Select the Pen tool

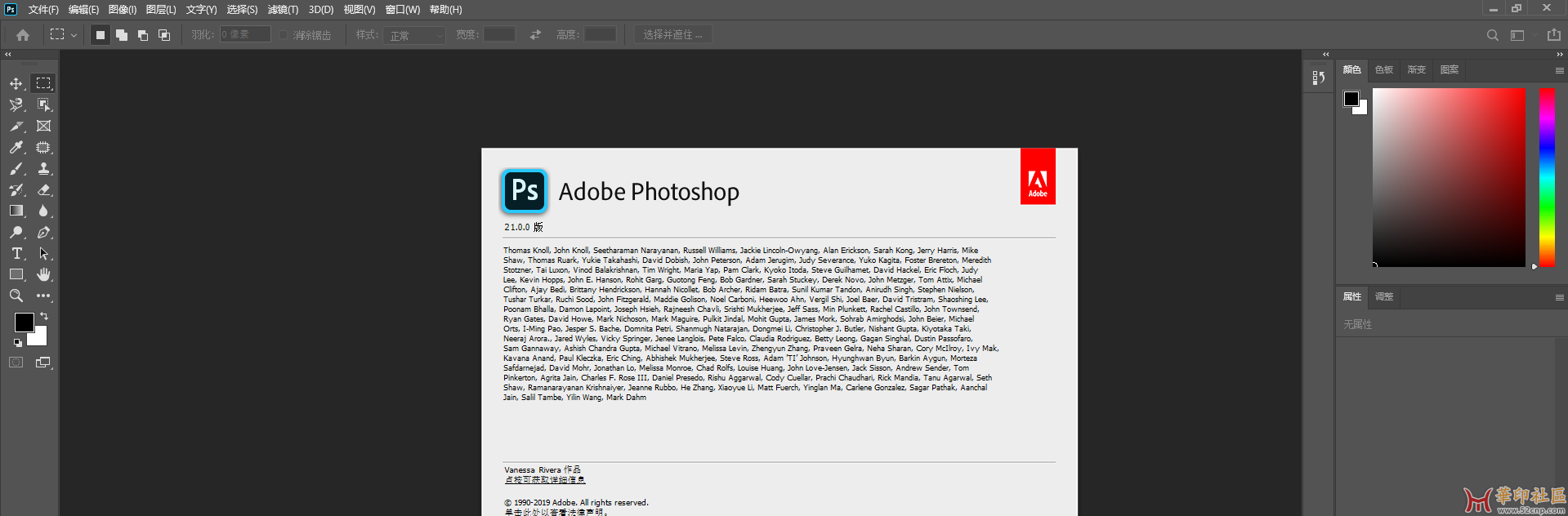coord(43,232)
